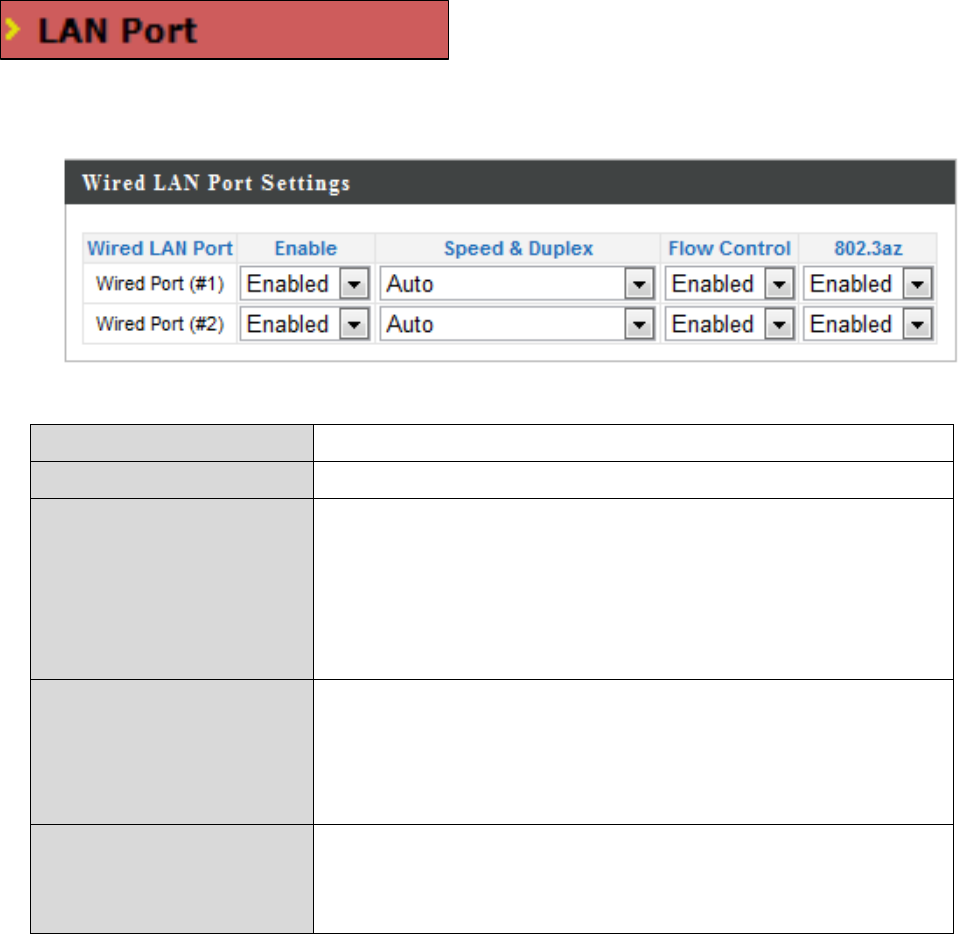Screen dimensions: 966x934
Task: Select the Speed & Duplex column header
Action: click(x=518, y=248)
